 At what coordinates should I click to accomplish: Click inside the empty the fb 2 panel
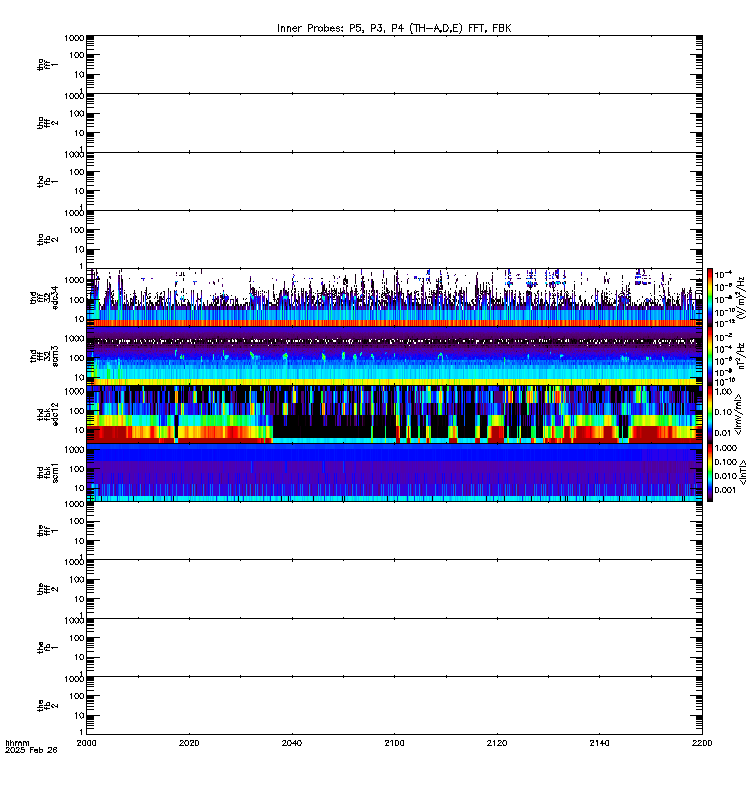tap(394, 706)
